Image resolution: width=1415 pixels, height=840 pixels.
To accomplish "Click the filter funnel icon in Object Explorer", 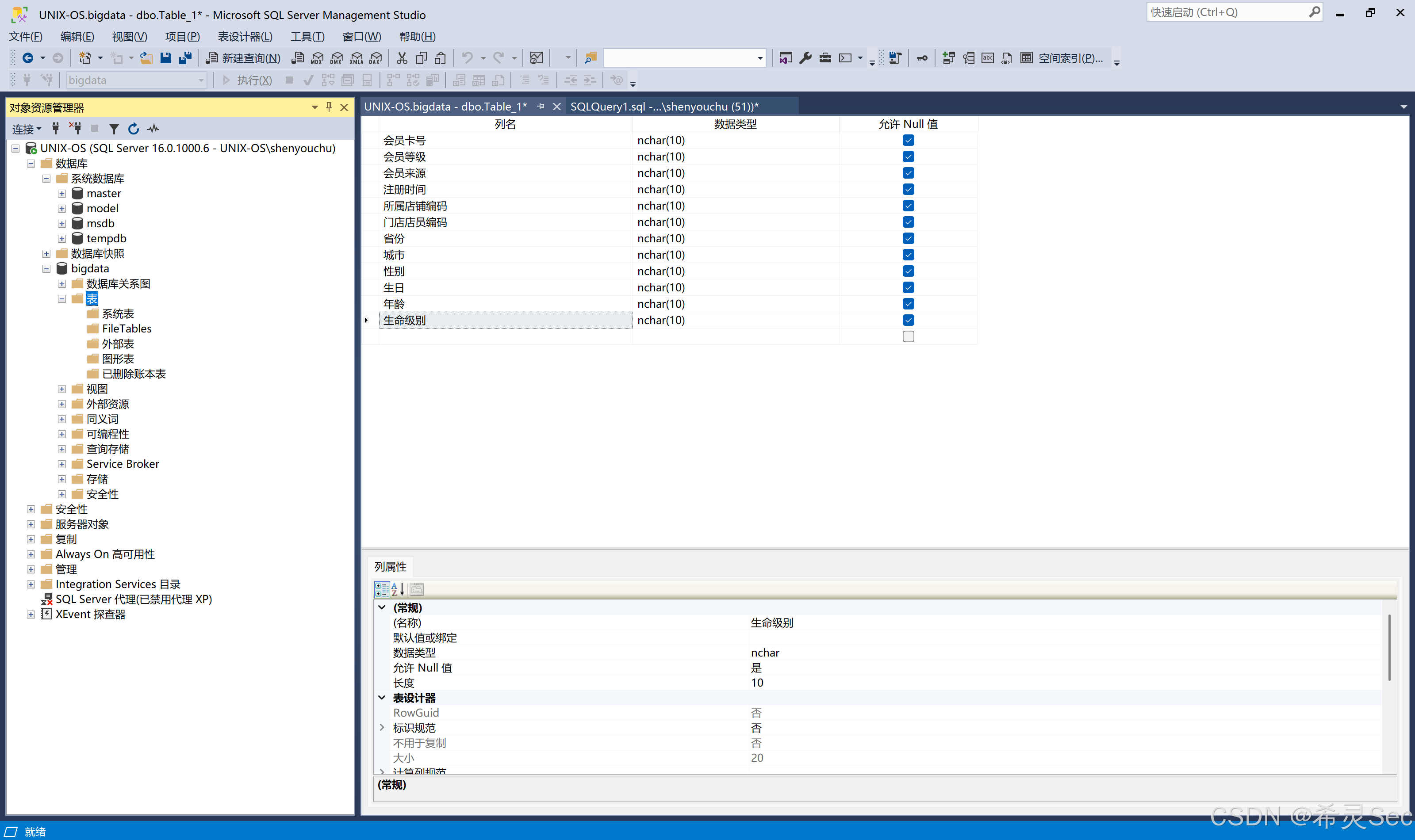I will coord(114,129).
